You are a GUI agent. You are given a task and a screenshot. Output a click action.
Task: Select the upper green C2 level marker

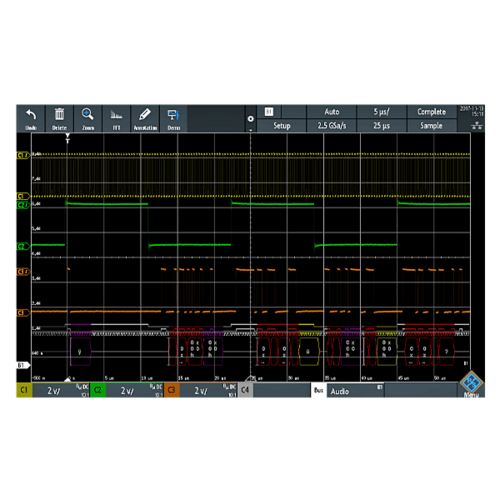(23, 205)
